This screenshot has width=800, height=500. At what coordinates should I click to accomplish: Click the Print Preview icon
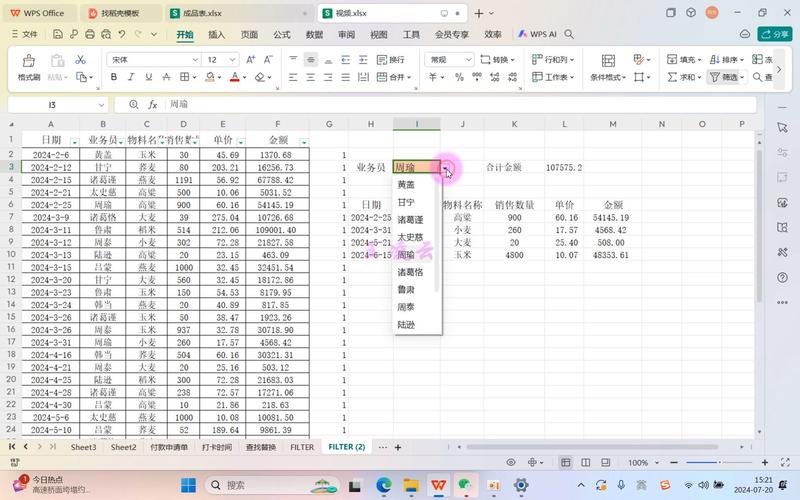point(106,34)
